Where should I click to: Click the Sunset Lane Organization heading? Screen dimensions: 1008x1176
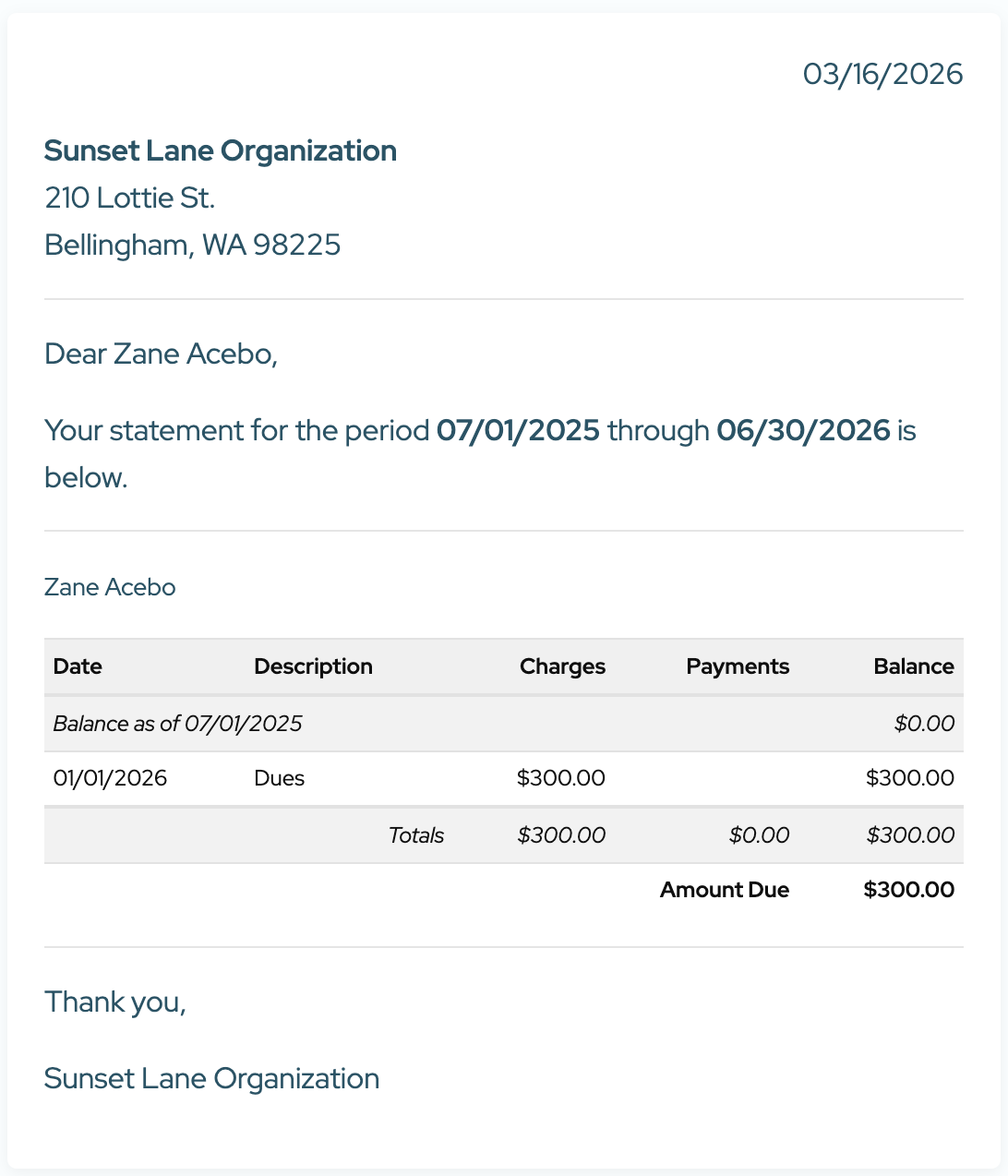pyautogui.click(x=221, y=150)
